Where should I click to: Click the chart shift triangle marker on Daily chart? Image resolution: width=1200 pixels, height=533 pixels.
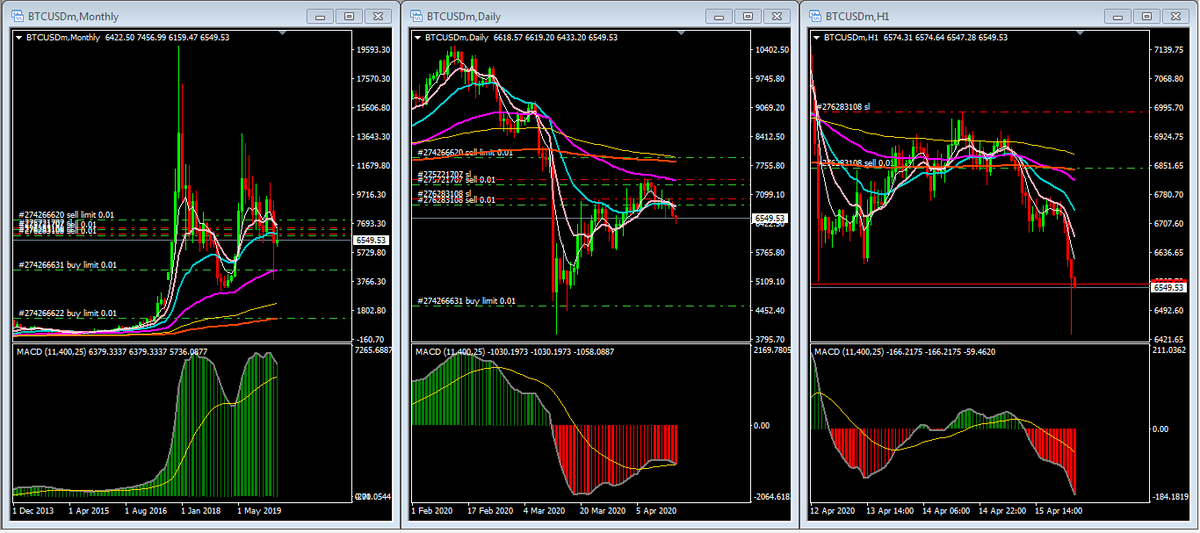pos(679,34)
